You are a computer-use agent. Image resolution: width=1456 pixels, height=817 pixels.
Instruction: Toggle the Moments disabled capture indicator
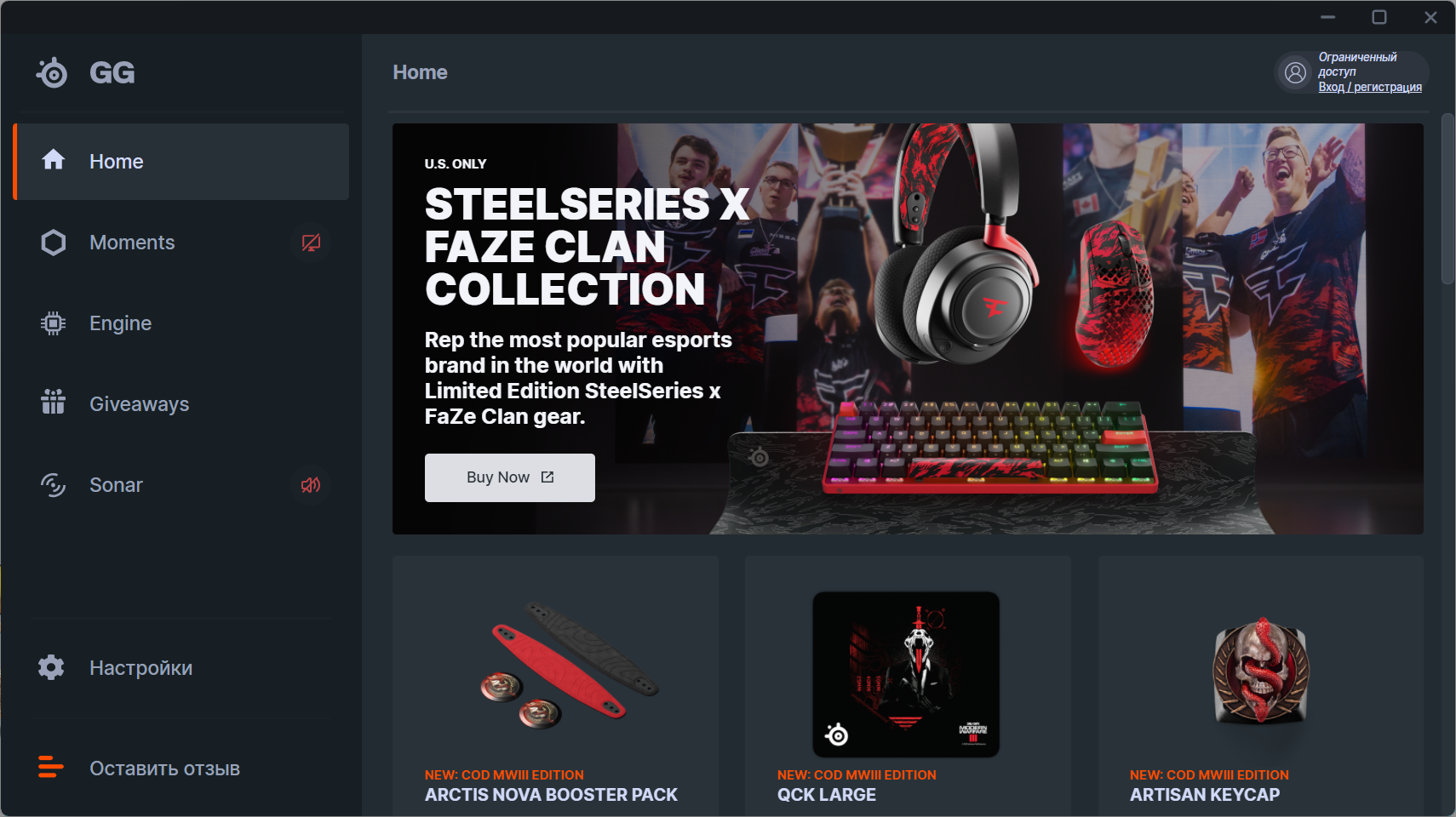[311, 243]
